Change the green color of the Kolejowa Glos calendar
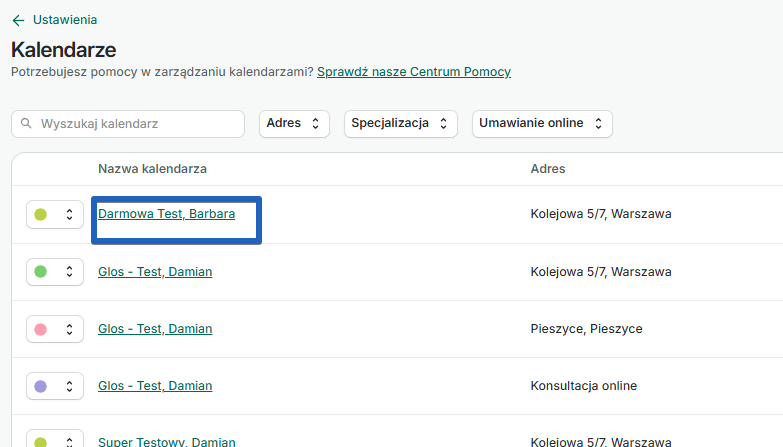The image size is (783, 447). (41, 272)
